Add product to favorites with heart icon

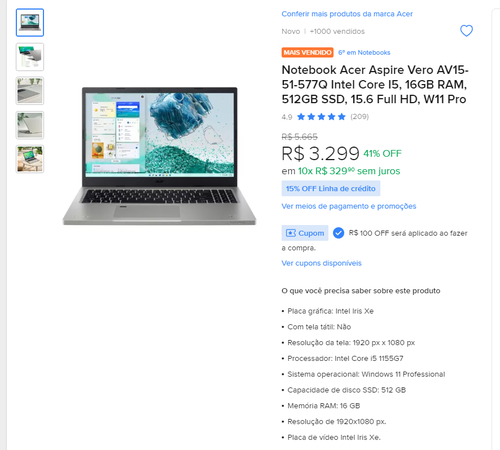466,31
